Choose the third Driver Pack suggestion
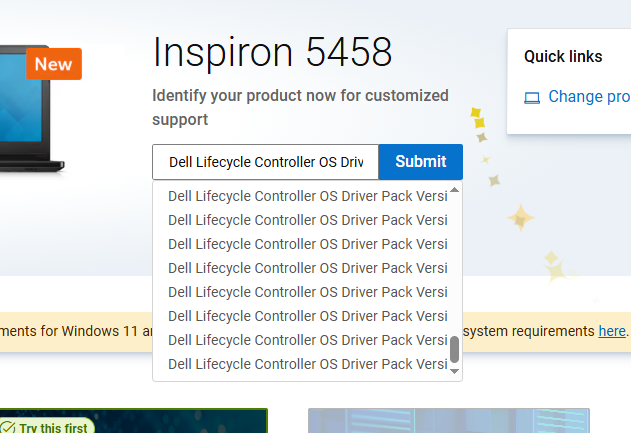The height and width of the screenshot is (433, 631). click(x=307, y=244)
